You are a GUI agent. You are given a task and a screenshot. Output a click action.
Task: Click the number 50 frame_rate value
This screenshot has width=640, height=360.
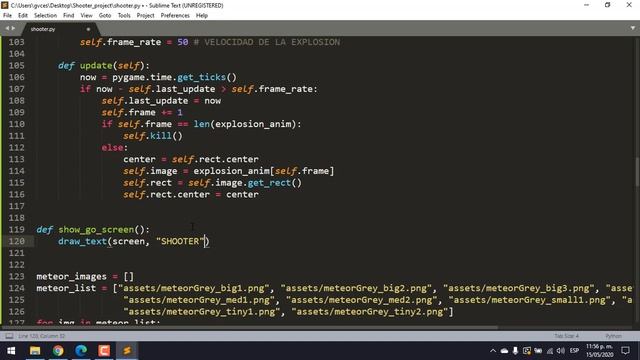183,42
